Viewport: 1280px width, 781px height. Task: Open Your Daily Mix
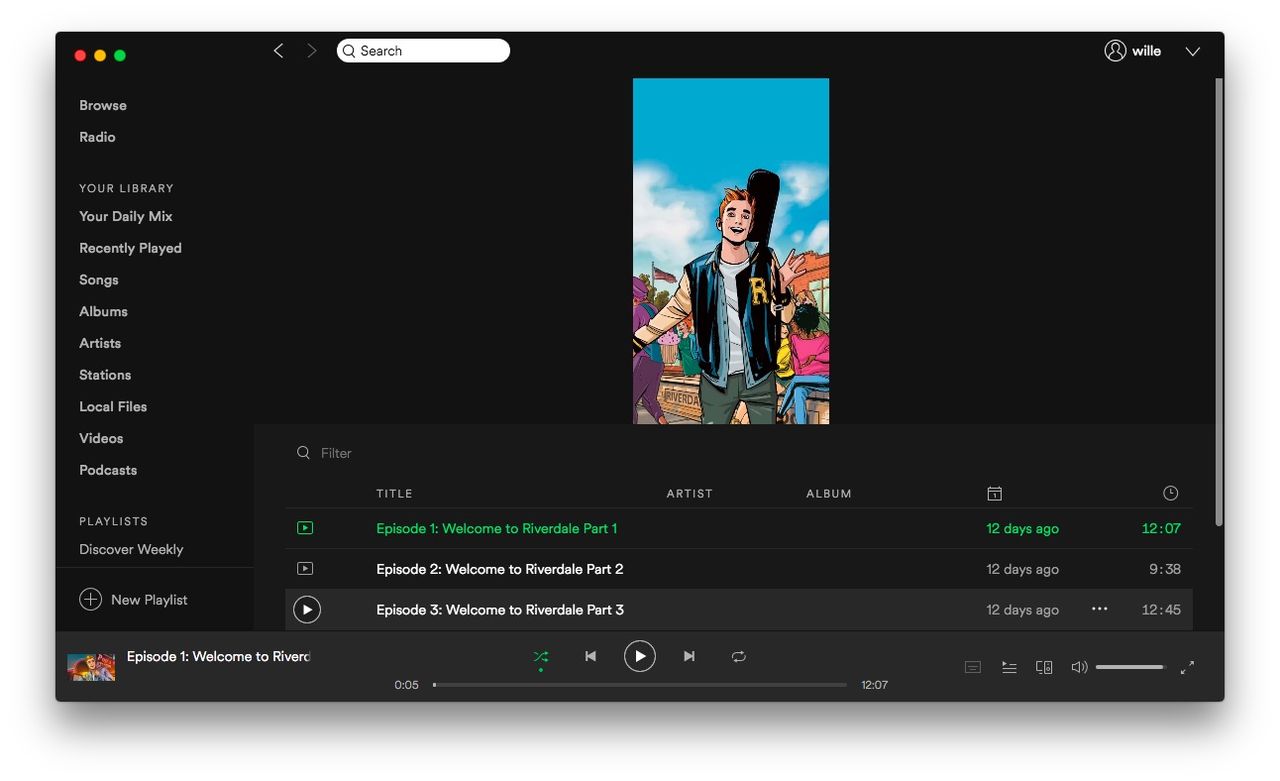(x=126, y=216)
